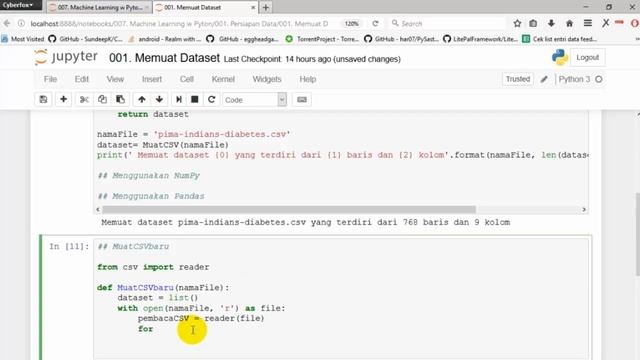Open the android - Realm with bookmark
The width and height of the screenshot is (640, 360).
point(165,39)
